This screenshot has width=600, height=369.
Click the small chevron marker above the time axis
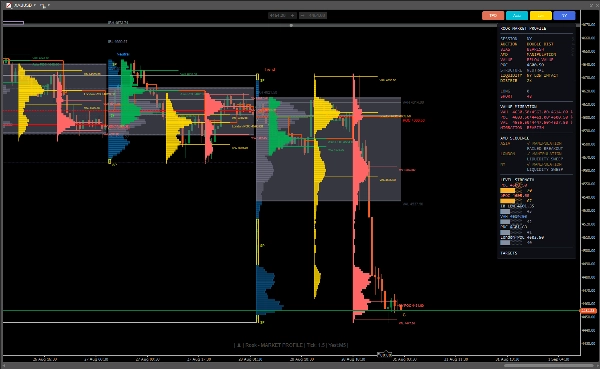click(x=385, y=354)
